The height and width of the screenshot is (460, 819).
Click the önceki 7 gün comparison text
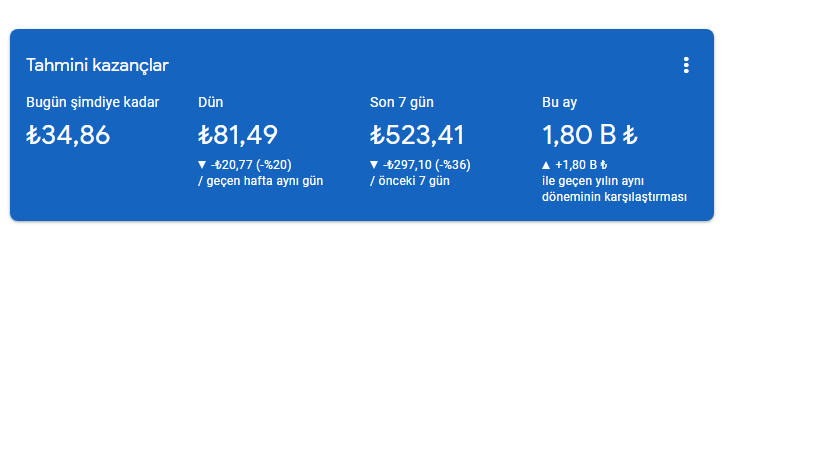414,181
